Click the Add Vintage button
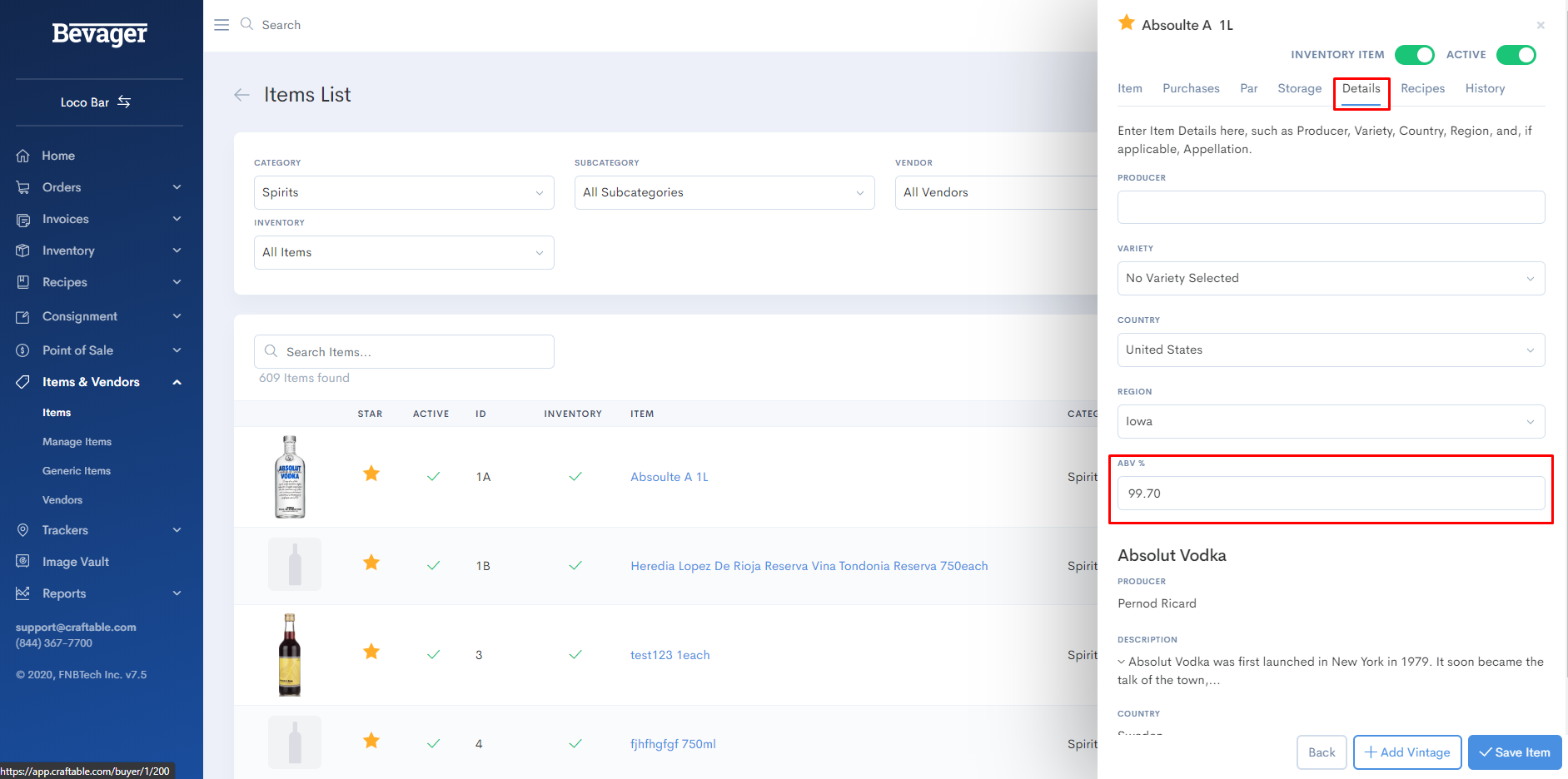This screenshot has width=1568, height=779. click(x=1407, y=752)
